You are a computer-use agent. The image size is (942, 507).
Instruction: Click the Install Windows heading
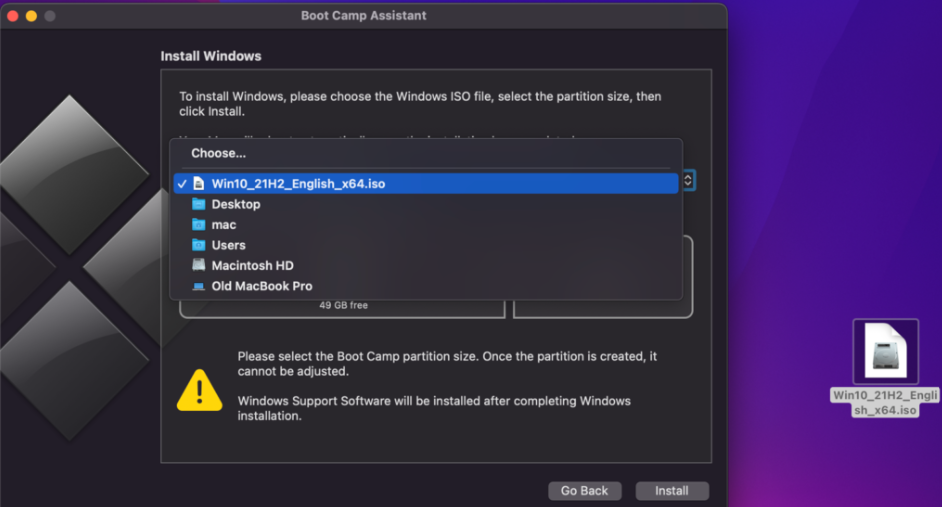211,56
